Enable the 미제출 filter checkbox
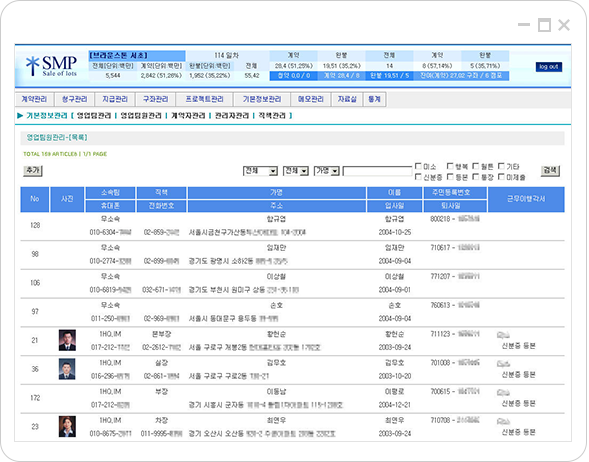Image resolution: width=589 pixels, height=462 pixels. tap(501, 177)
